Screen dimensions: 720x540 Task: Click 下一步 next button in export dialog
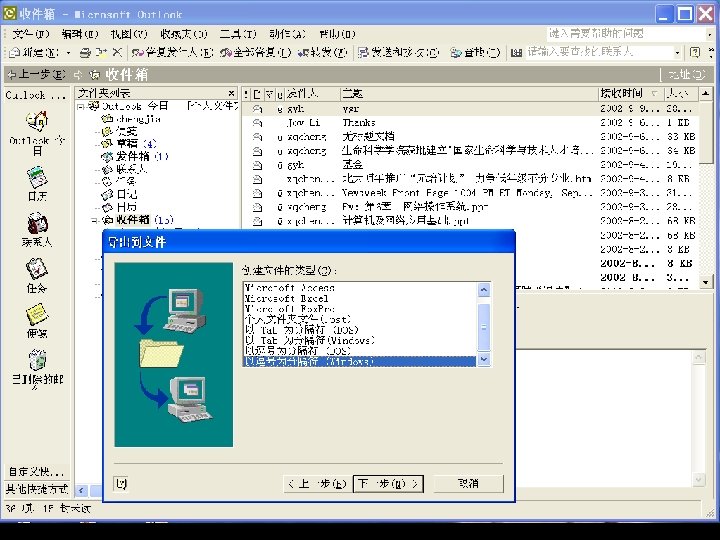388,484
